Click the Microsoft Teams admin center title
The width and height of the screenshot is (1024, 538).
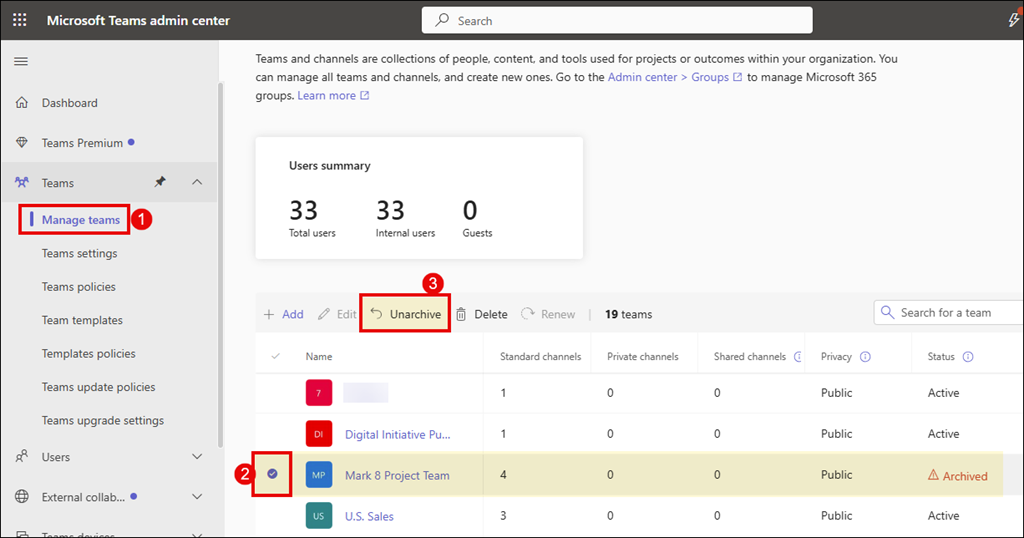[x=138, y=20]
